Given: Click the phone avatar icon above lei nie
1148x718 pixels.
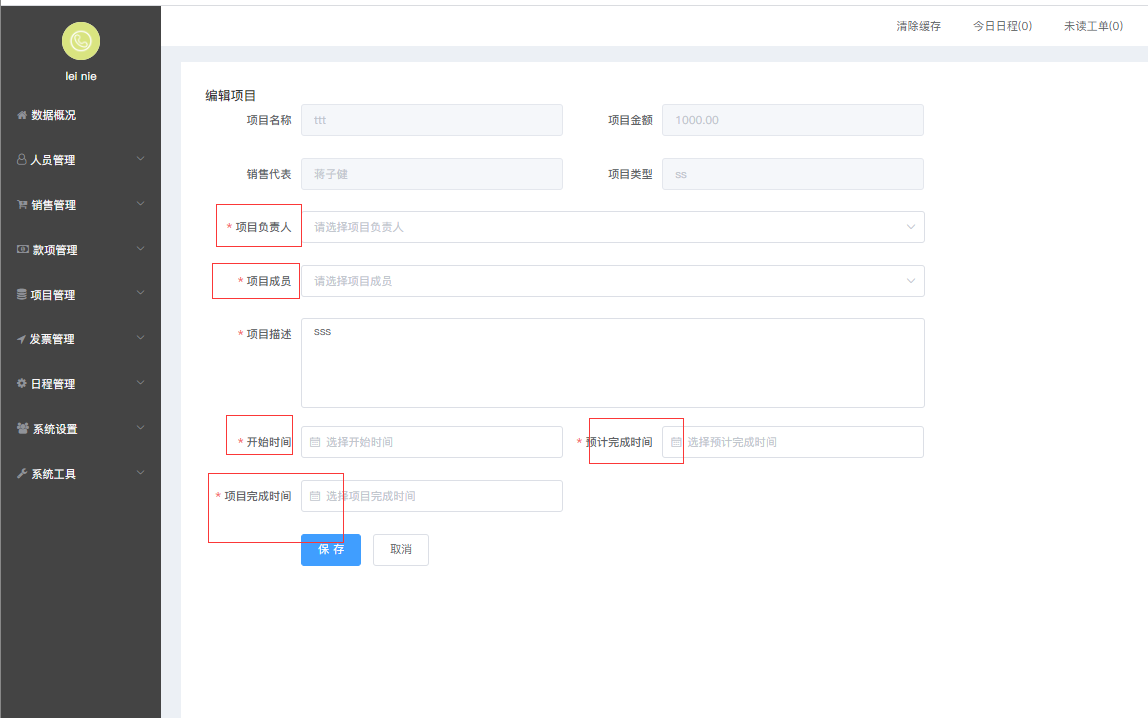Looking at the screenshot, I should point(81,41).
